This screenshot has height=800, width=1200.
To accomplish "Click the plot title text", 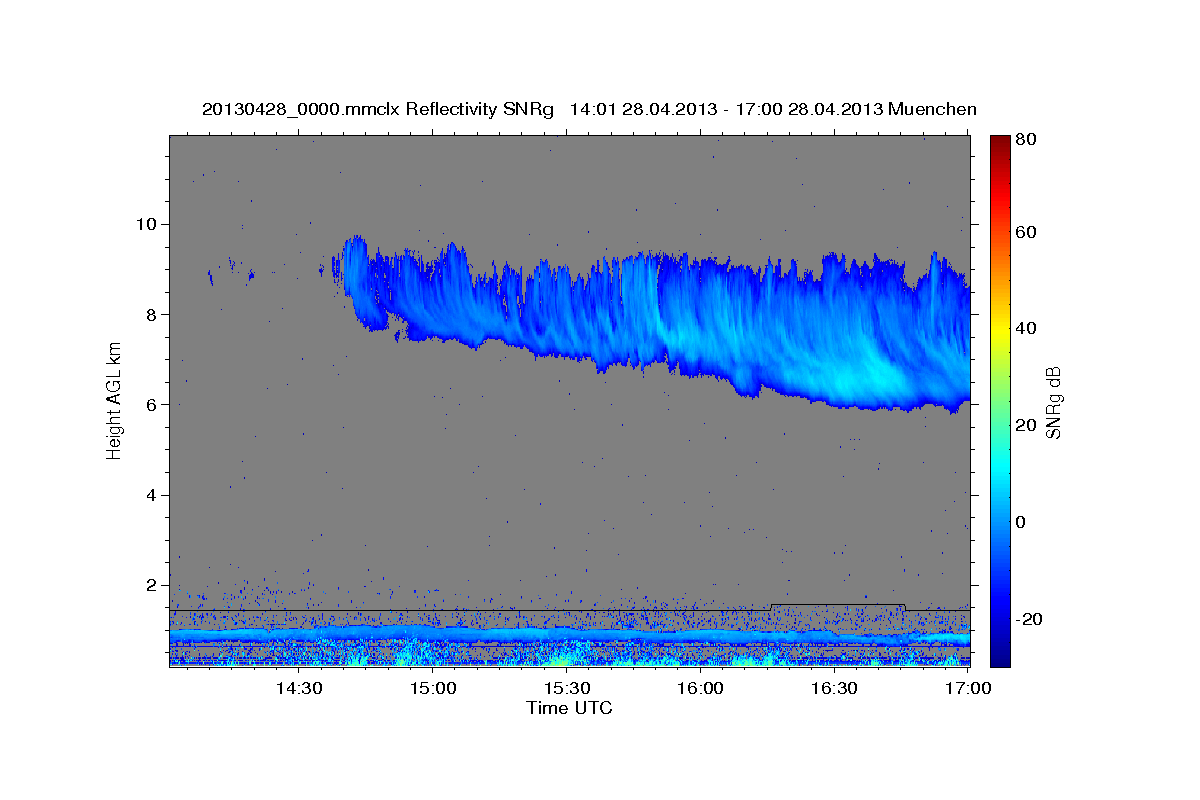I will point(589,109).
